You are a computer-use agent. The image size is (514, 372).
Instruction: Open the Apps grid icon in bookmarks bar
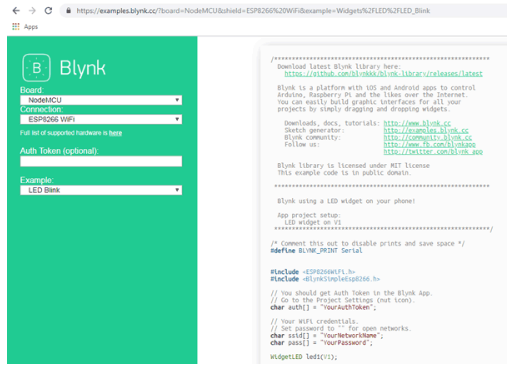point(16,27)
